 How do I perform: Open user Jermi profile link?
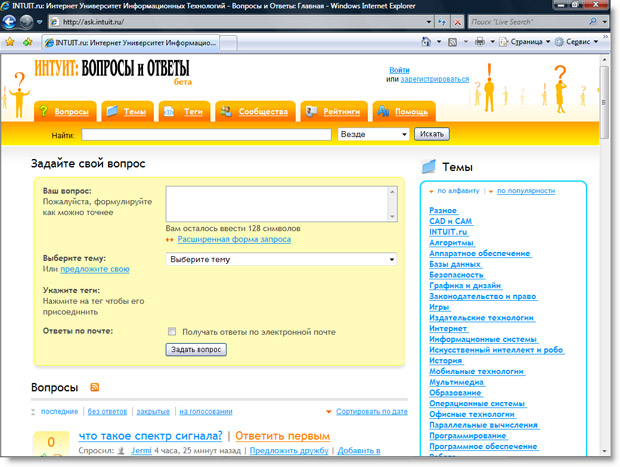coord(141,450)
